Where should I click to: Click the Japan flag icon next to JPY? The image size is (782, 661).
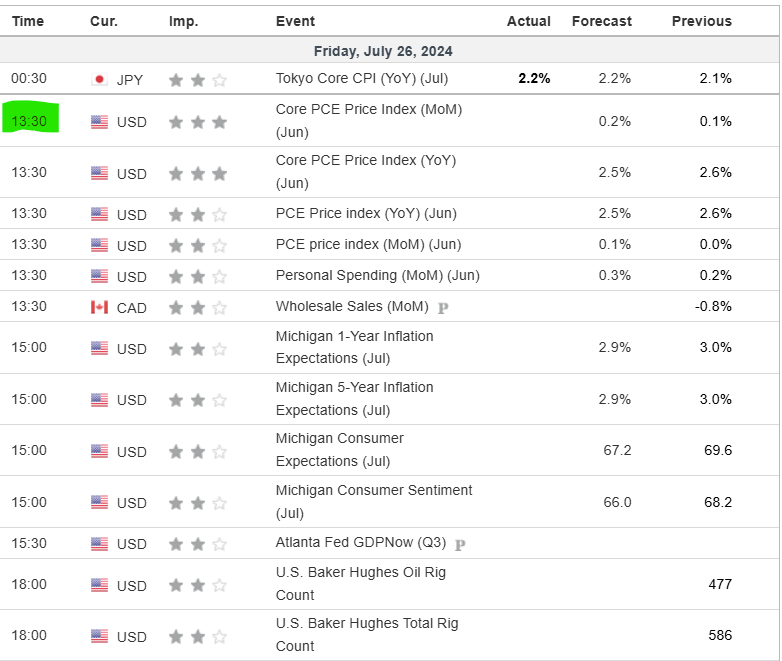tap(99, 79)
